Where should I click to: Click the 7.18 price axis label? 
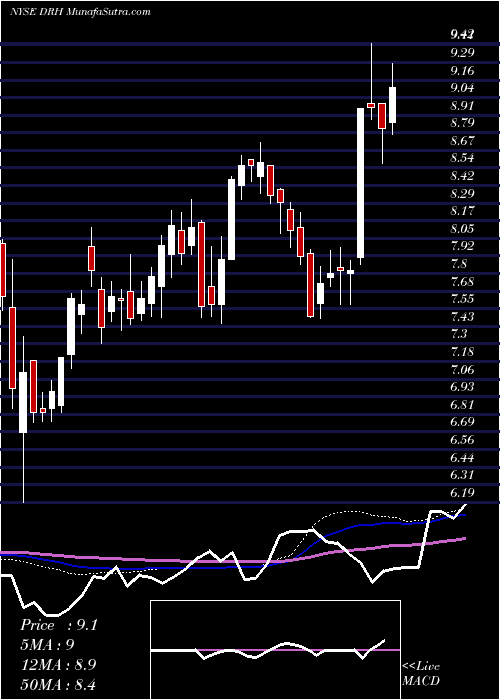[x=462, y=352]
